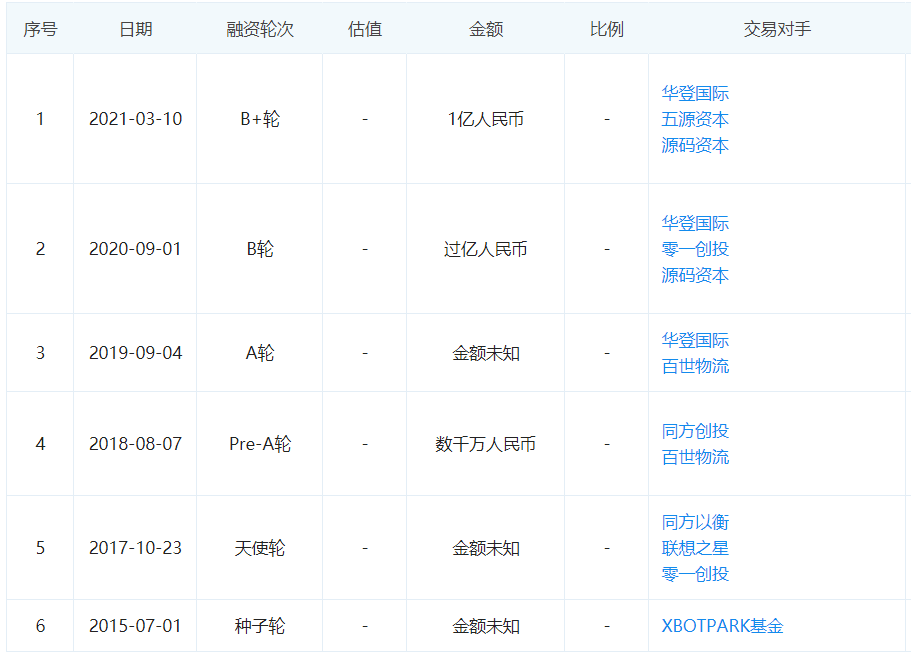Image resolution: width=911 pixels, height=657 pixels.
Task: Open 源码资本 link in the 2021-03-10 row
Action: [x=695, y=145]
